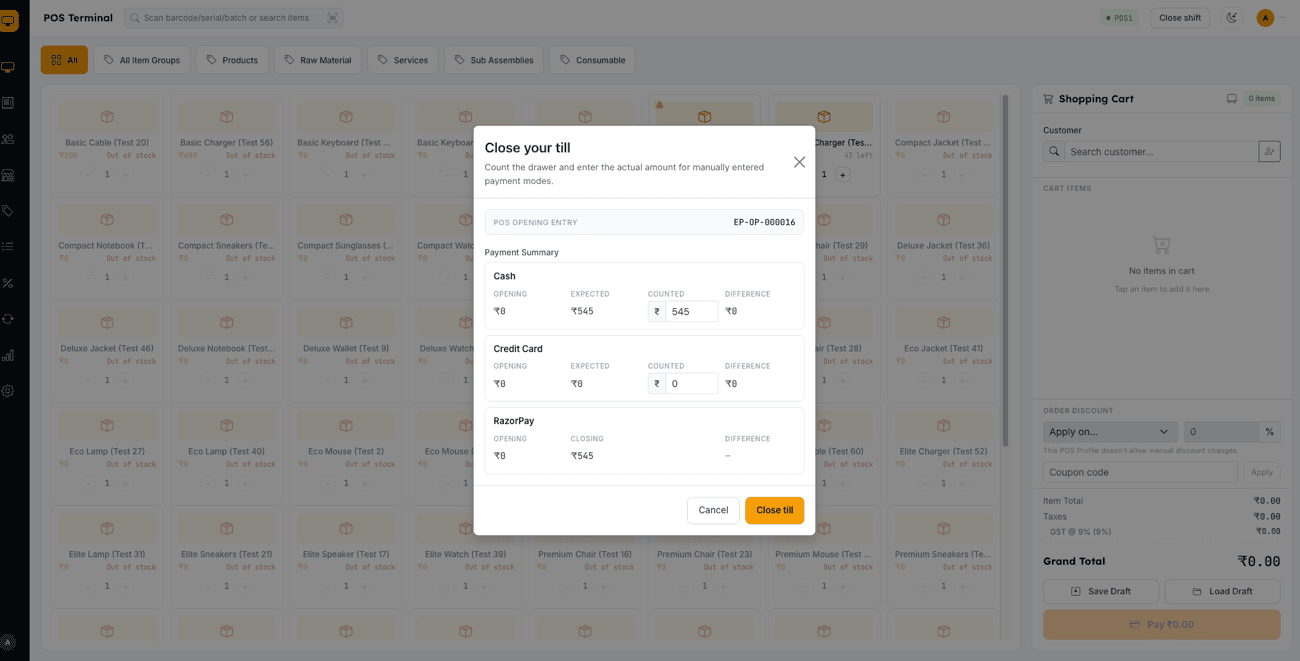
Task: Close the till dialog with the X icon
Action: [799, 162]
